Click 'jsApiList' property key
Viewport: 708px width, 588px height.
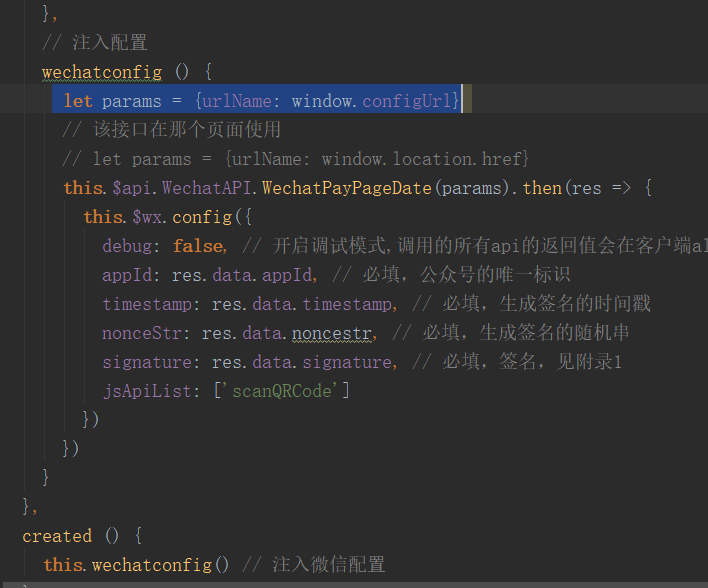click(147, 391)
